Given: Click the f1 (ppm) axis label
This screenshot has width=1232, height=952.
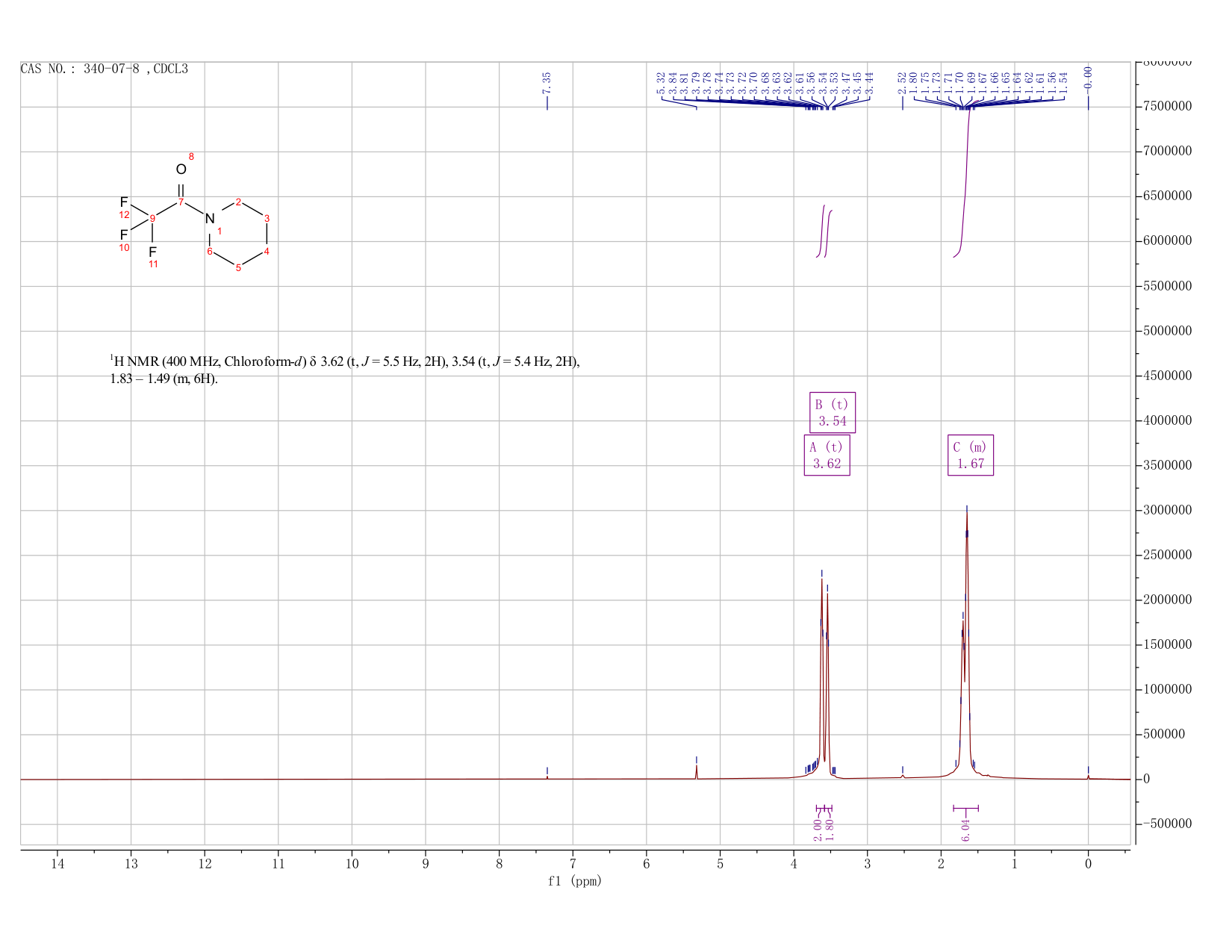Looking at the screenshot, I should click(574, 881).
